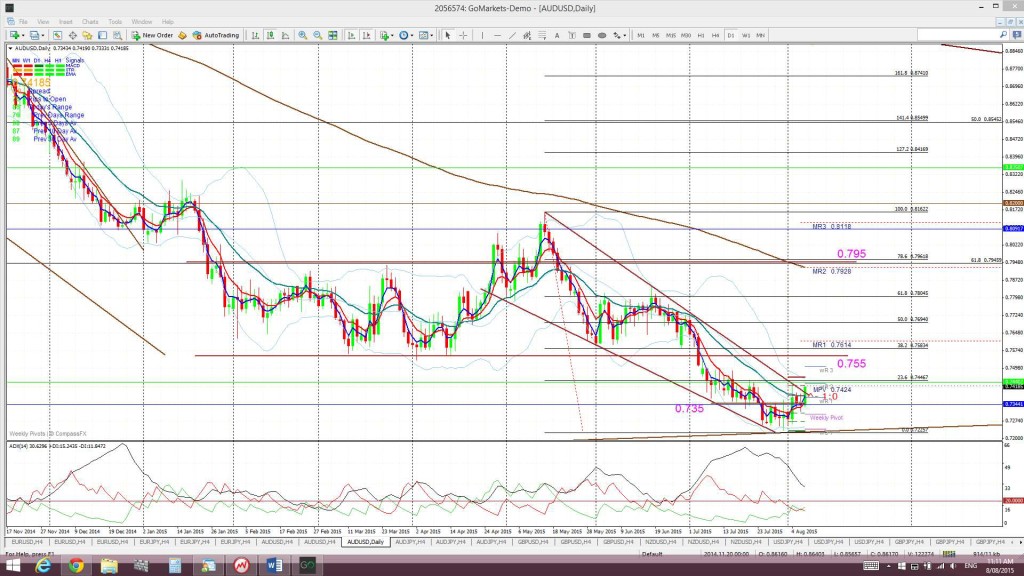Enable candlestick chart display mode
The image size is (1024, 576).
click(270, 35)
